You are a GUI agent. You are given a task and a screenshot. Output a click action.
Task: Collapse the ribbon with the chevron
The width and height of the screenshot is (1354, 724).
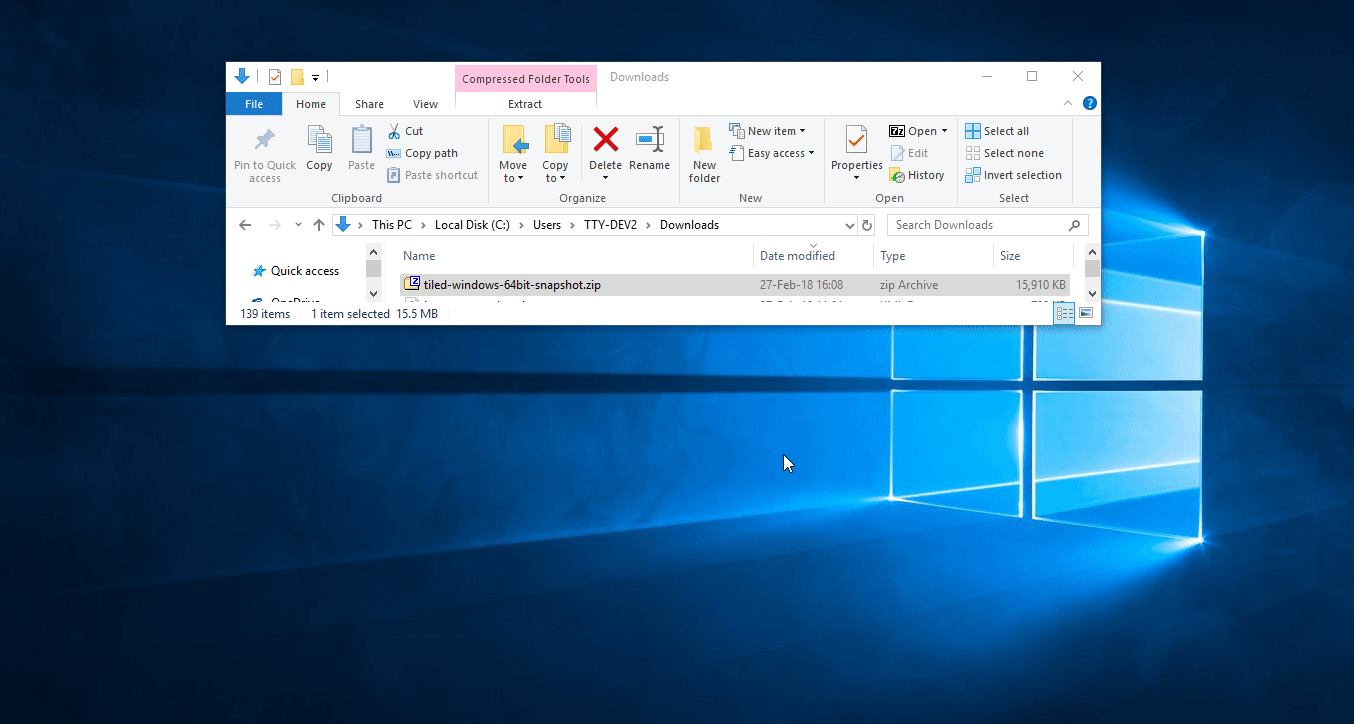[1068, 103]
